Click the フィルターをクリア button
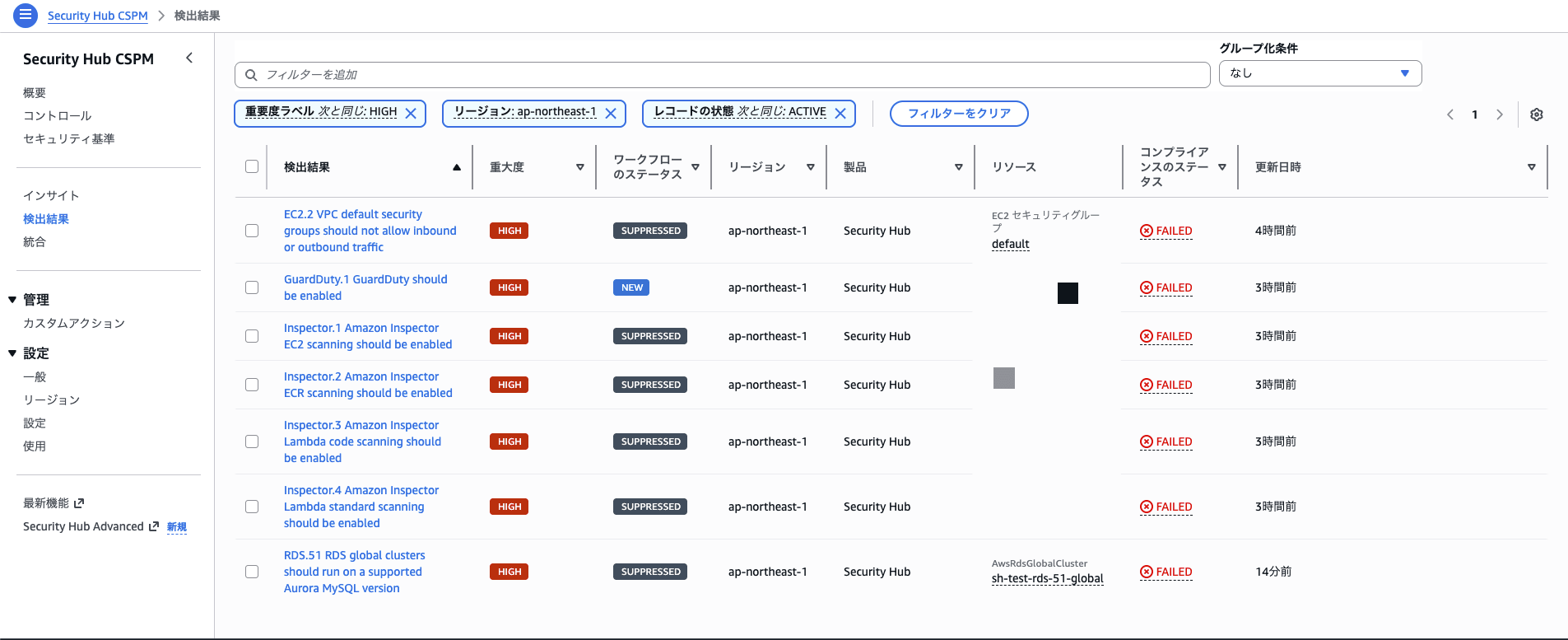 (959, 114)
